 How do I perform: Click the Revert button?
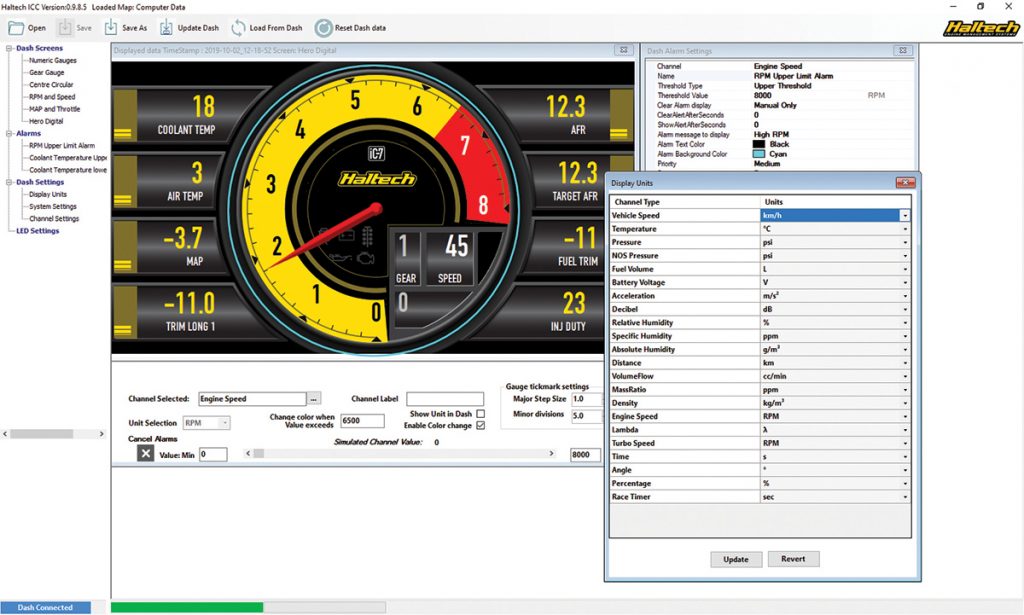point(793,559)
